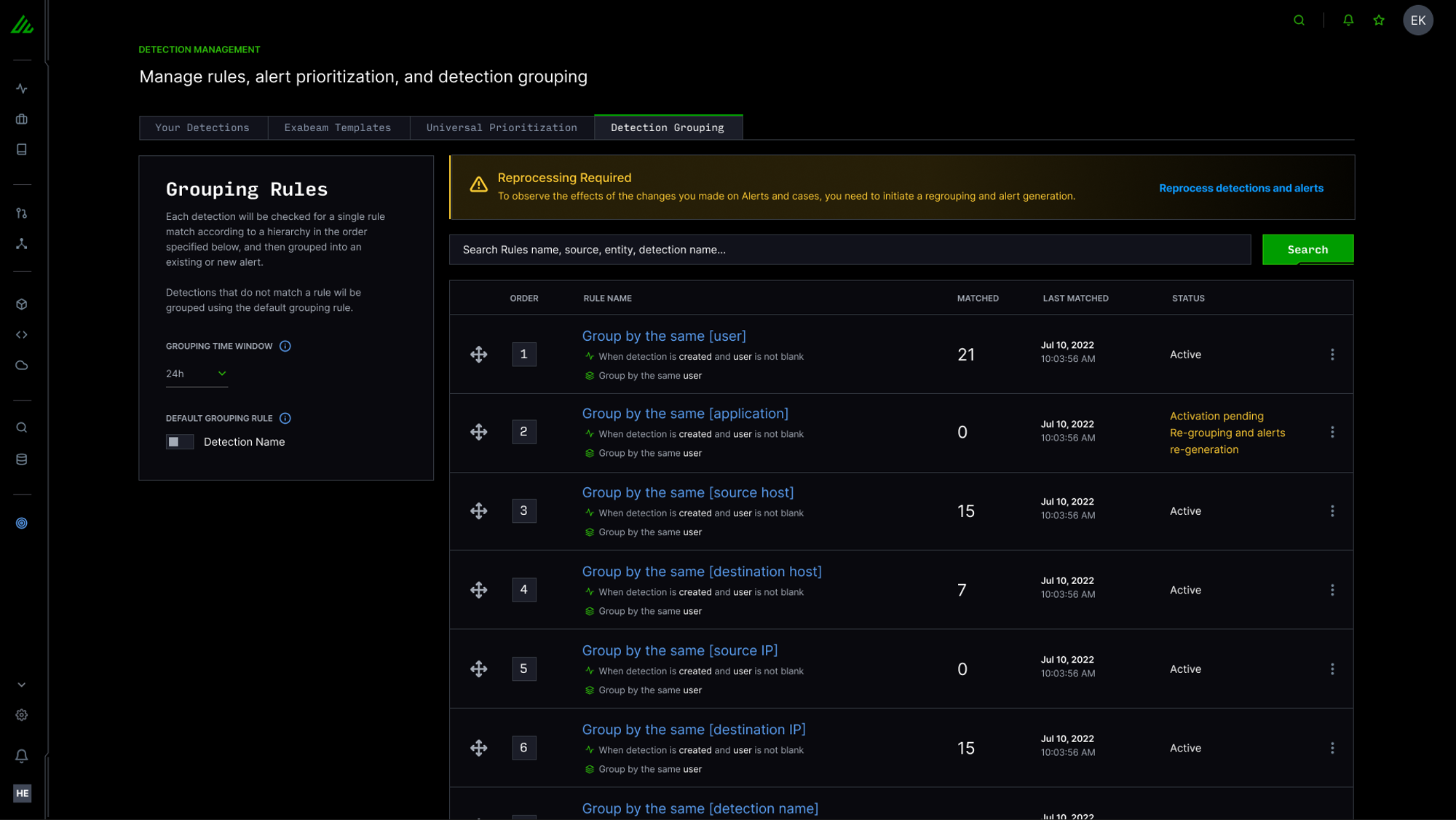Click the sidebar cloud icon
The height and width of the screenshot is (820, 1456).
pyautogui.click(x=22, y=366)
